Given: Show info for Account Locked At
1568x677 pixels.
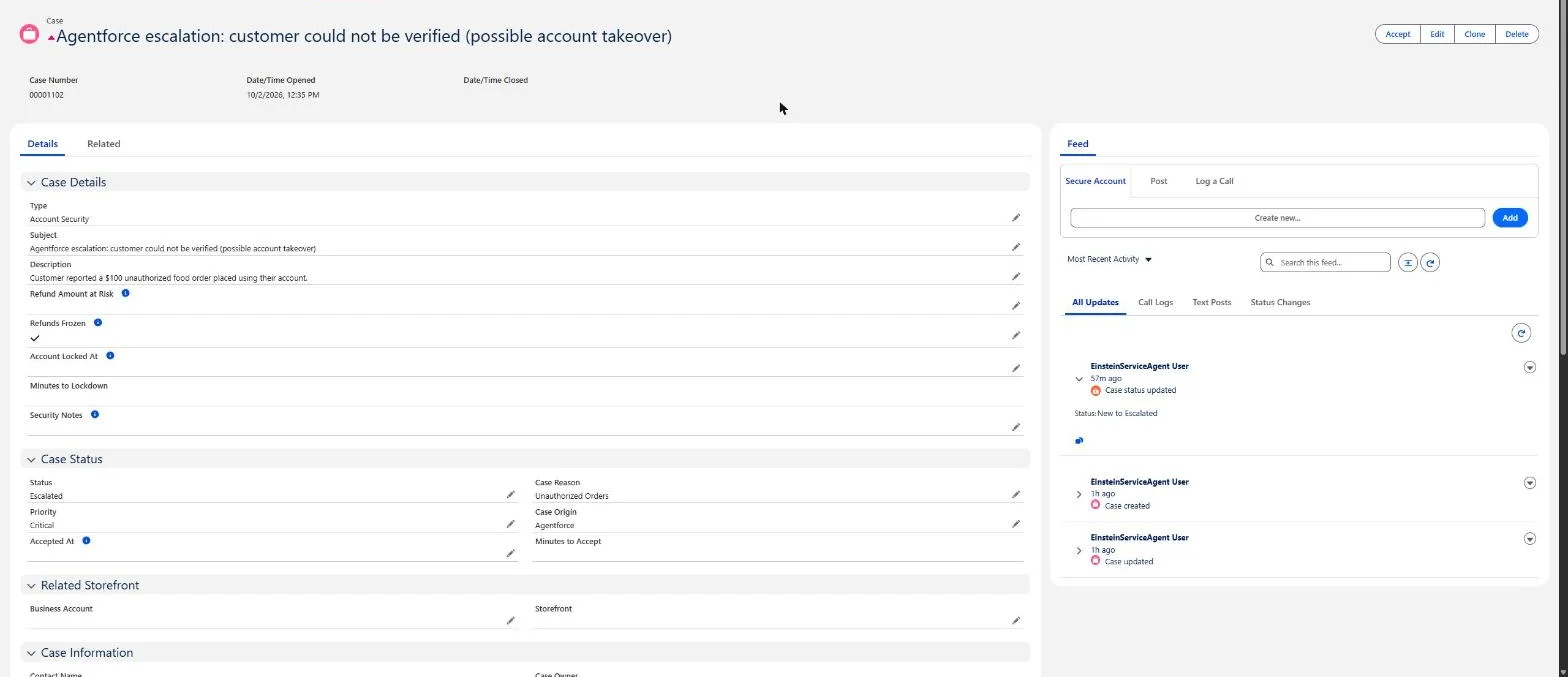Looking at the screenshot, I should [x=110, y=355].
